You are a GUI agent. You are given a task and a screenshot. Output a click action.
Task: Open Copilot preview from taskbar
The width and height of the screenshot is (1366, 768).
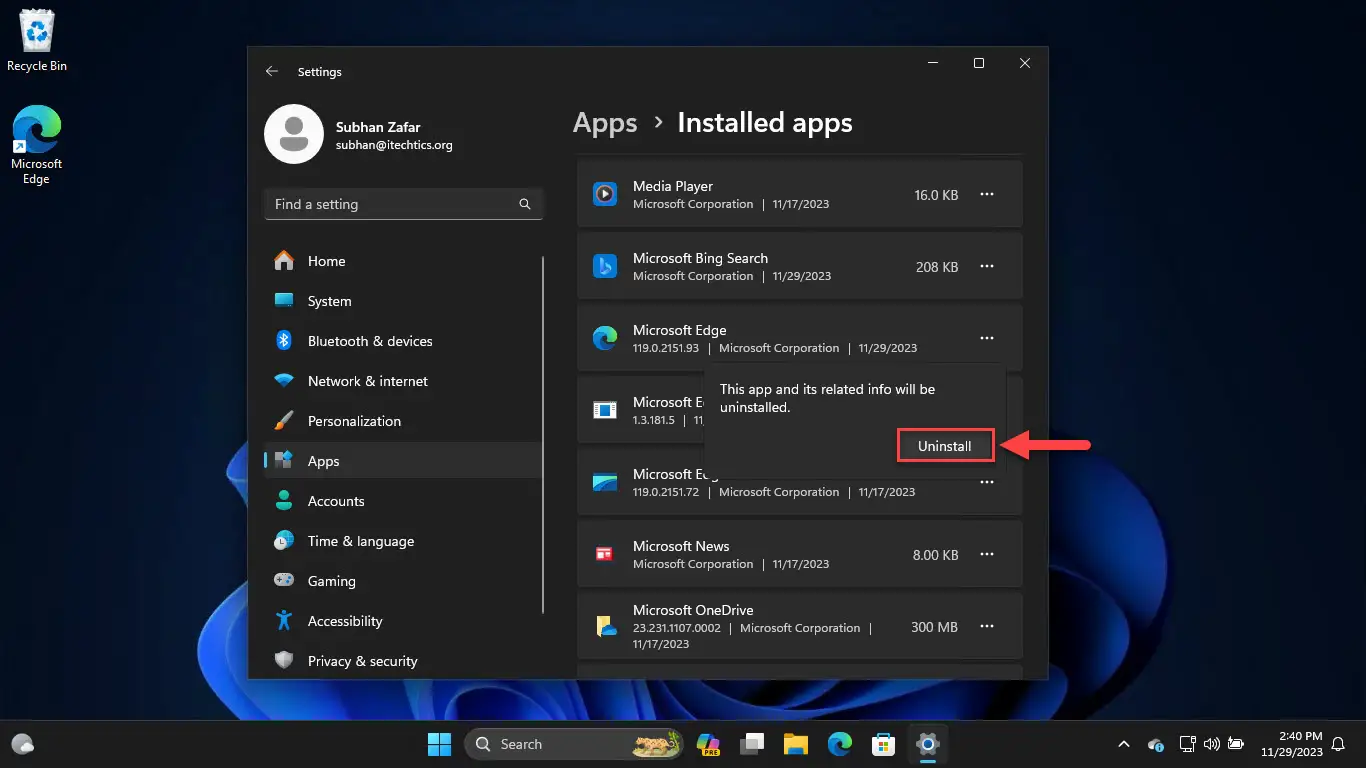pos(709,744)
